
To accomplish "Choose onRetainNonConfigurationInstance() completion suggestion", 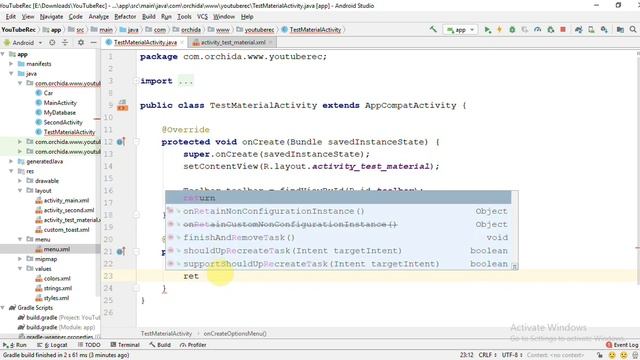I will (x=338, y=211).
